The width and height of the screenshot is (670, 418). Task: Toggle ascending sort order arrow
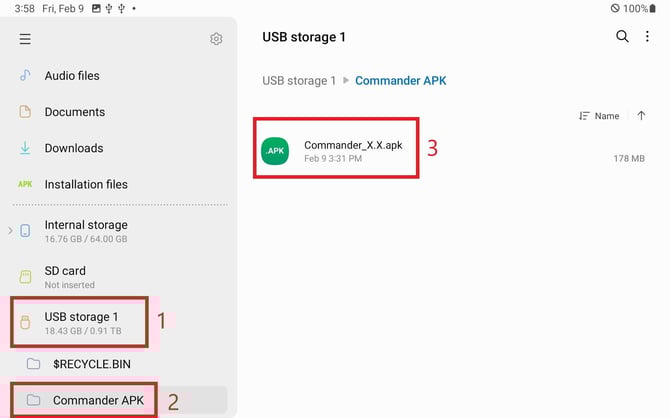pos(641,116)
